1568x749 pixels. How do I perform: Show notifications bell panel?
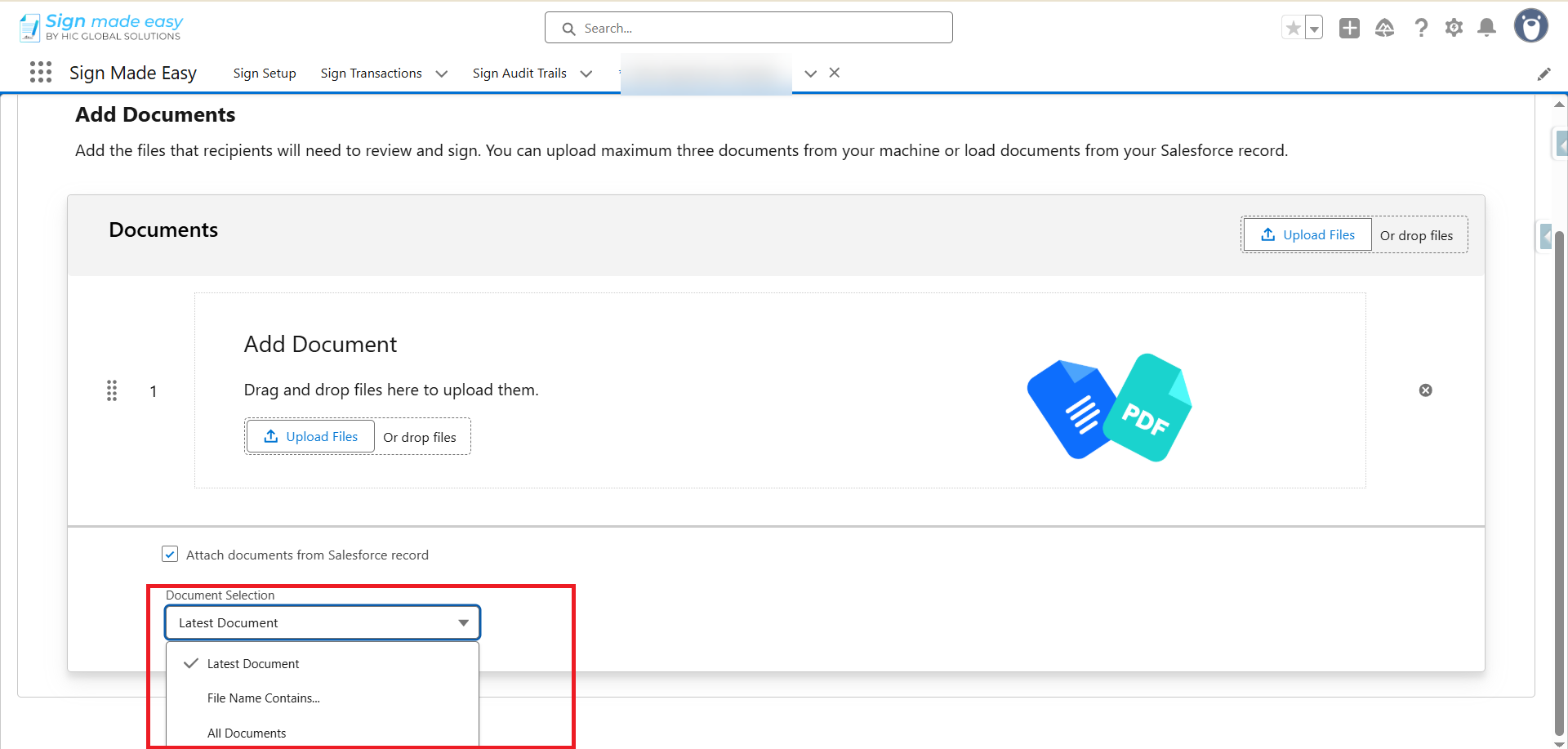pos(1487,28)
